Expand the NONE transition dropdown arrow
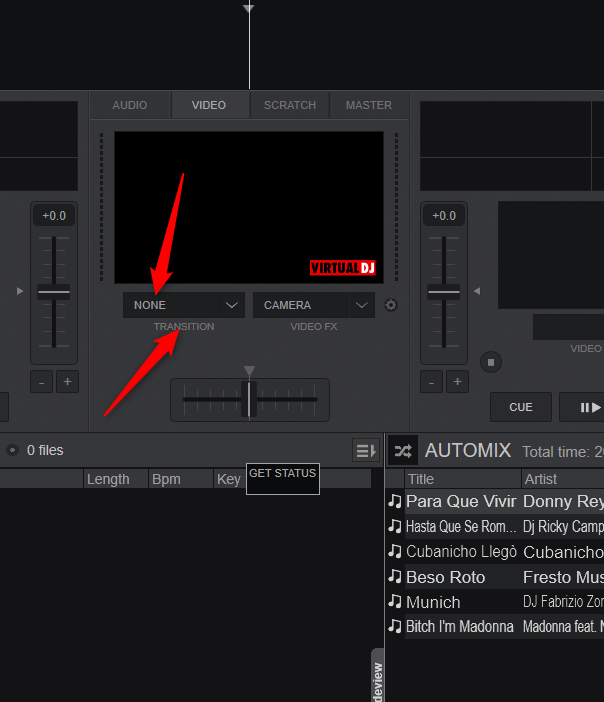 pos(232,305)
